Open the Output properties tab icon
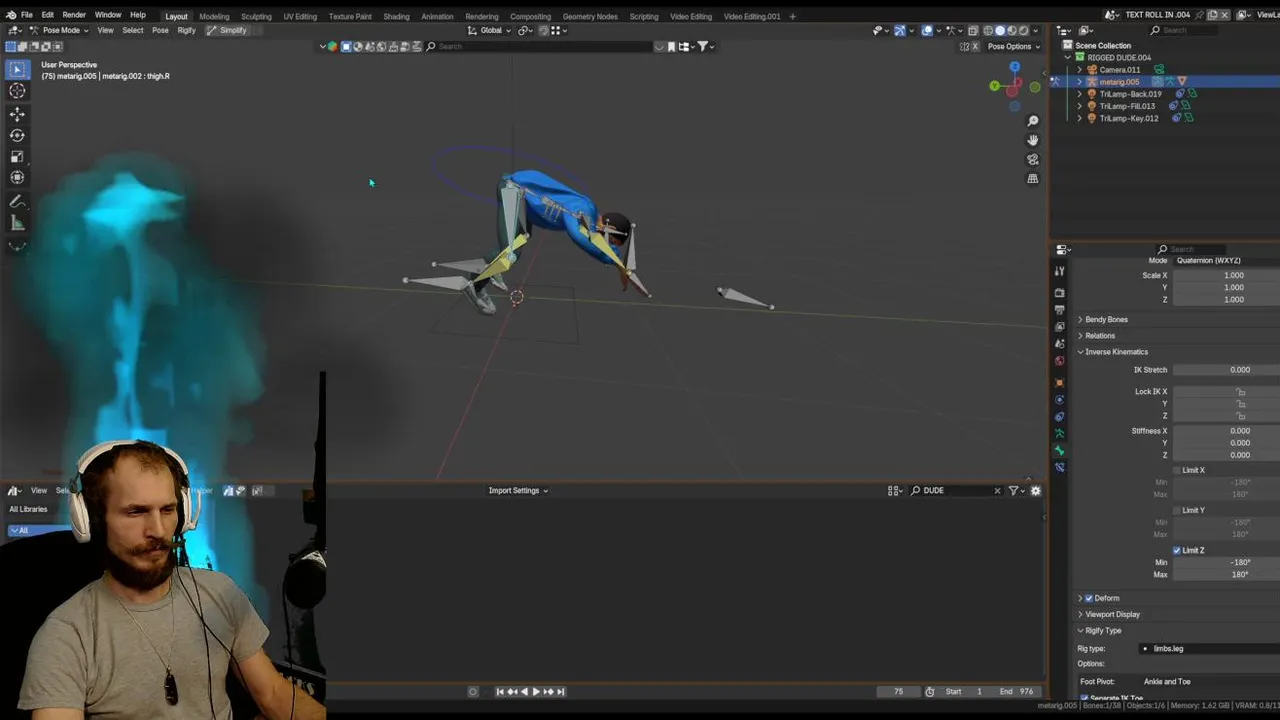The image size is (1280, 720). [1060, 310]
